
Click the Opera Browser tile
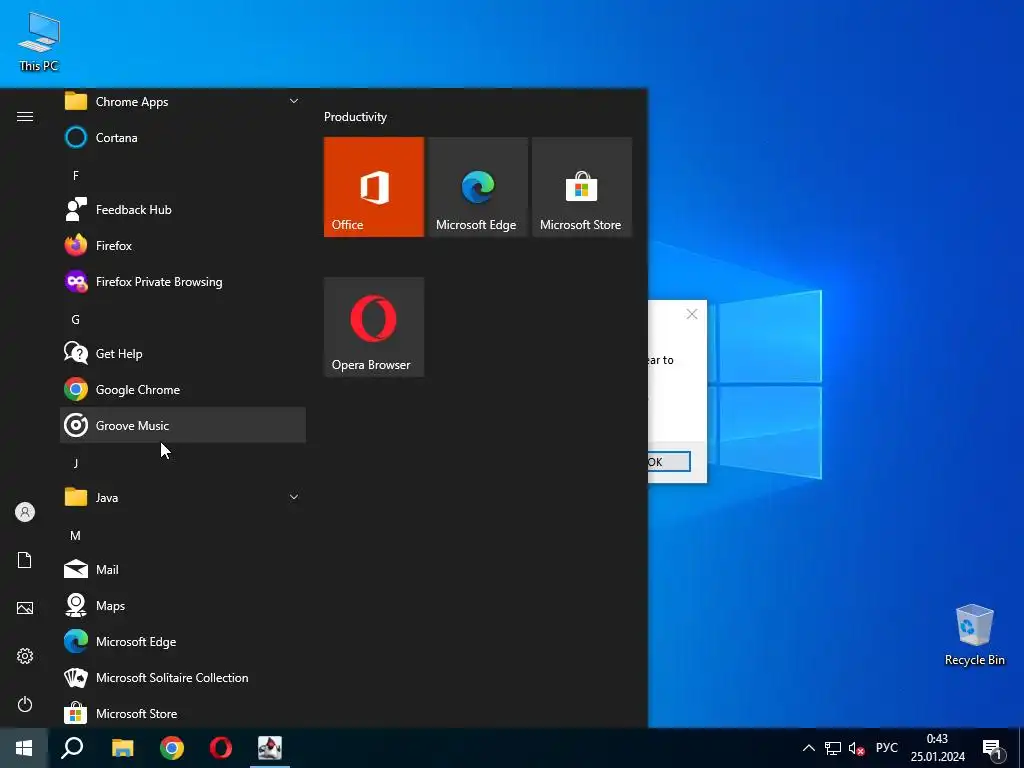[374, 327]
